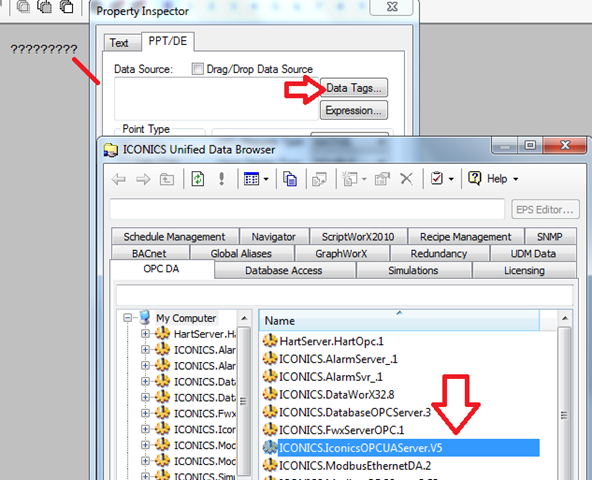Expand the HartServer tree node
The image size is (592, 480).
click(x=145, y=333)
